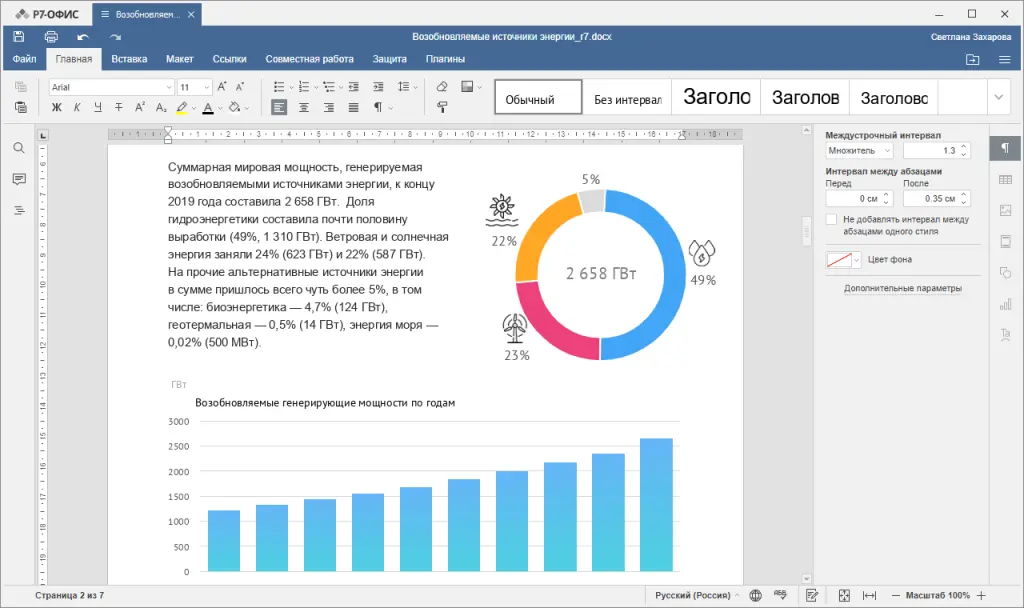Click the Copy style paint roller icon
Image resolution: width=1024 pixels, height=608 pixels.
[442, 107]
